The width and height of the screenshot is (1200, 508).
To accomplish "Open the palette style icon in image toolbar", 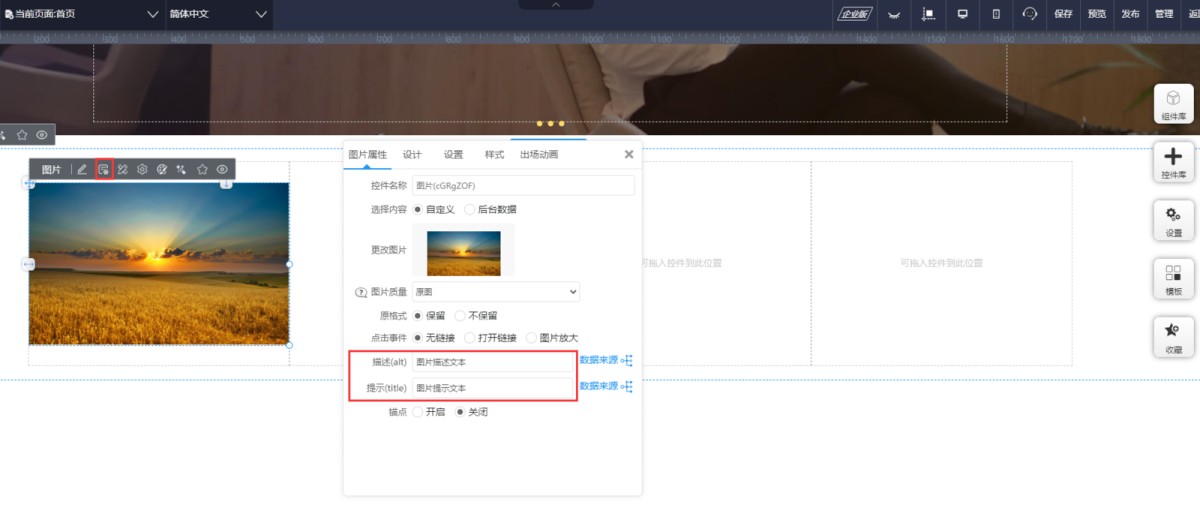I will [161, 170].
